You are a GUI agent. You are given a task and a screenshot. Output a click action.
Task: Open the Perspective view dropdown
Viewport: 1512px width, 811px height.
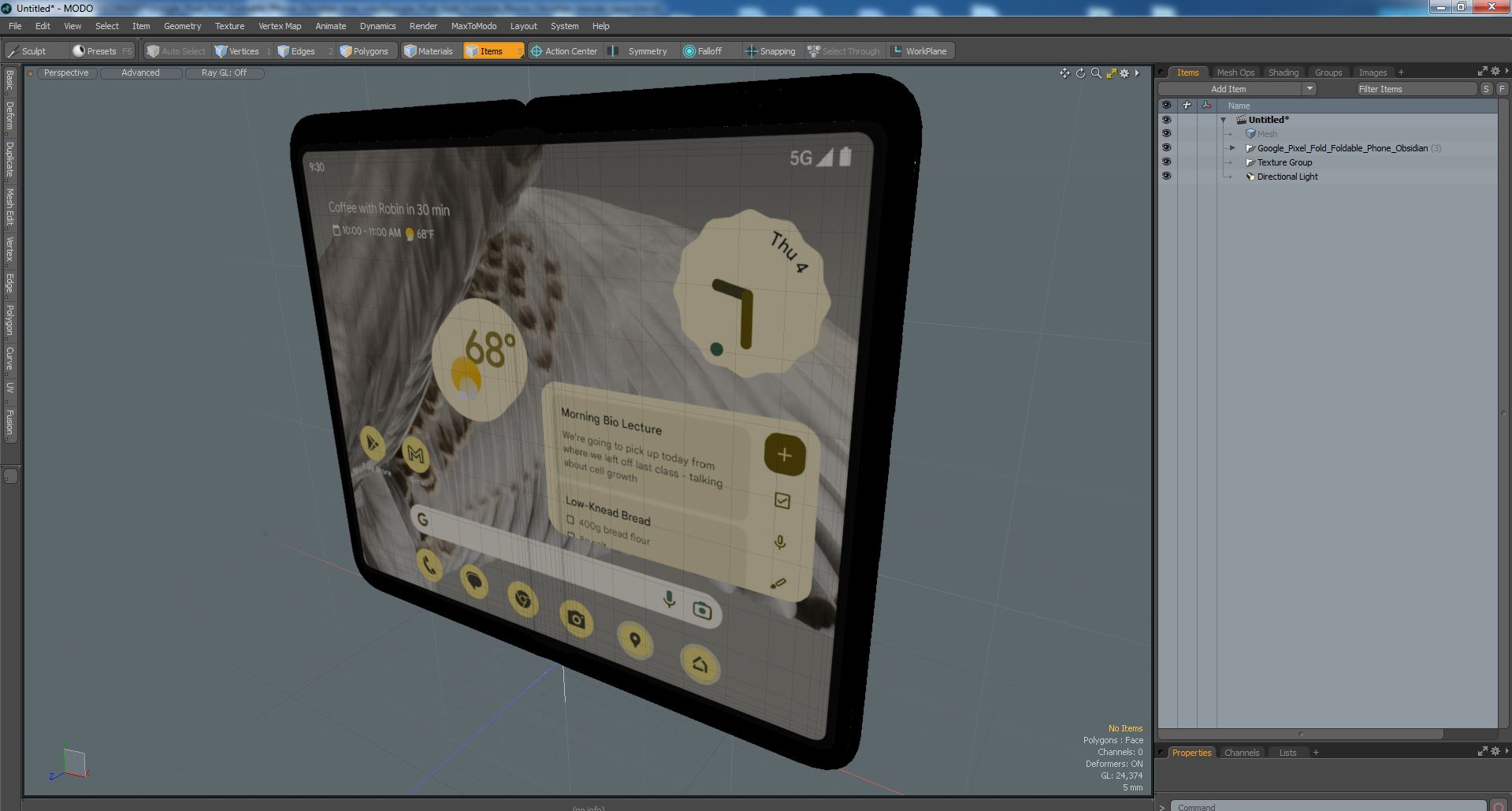[66, 73]
